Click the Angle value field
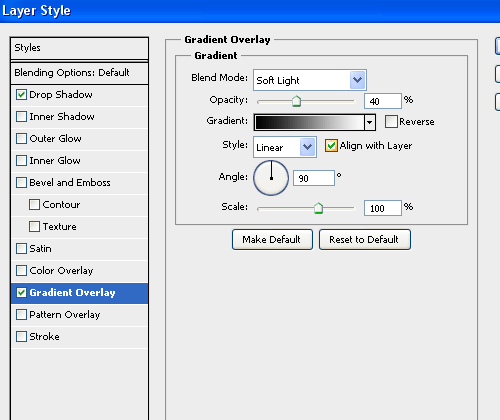 314,178
